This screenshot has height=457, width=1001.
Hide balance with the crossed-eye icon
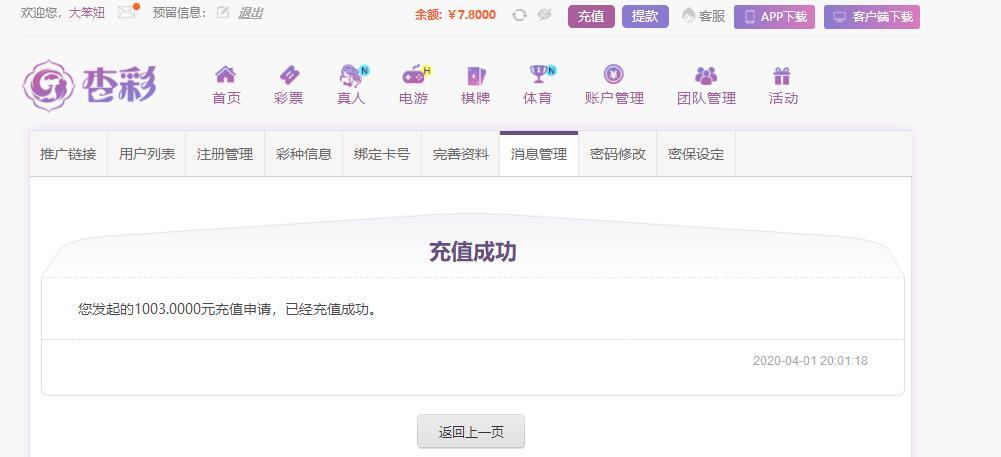544,15
